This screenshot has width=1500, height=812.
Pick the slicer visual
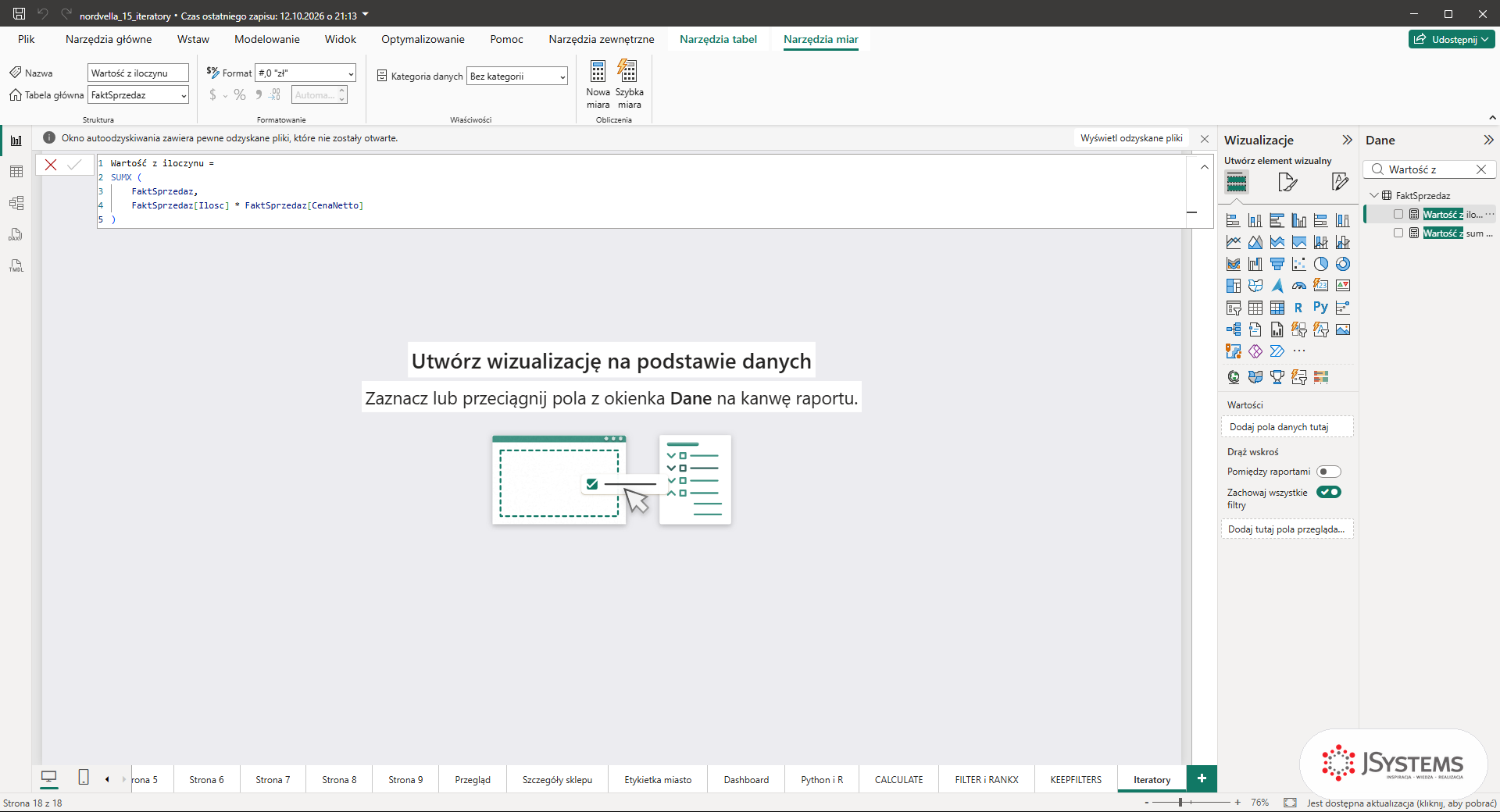[x=1234, y=308]
